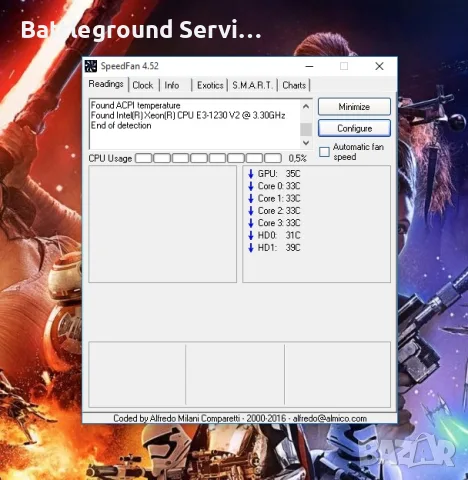This screenshot has width=468, height=480.
Task: Click the 0,5% CPU usage value
Action: (x=297, y=158)
